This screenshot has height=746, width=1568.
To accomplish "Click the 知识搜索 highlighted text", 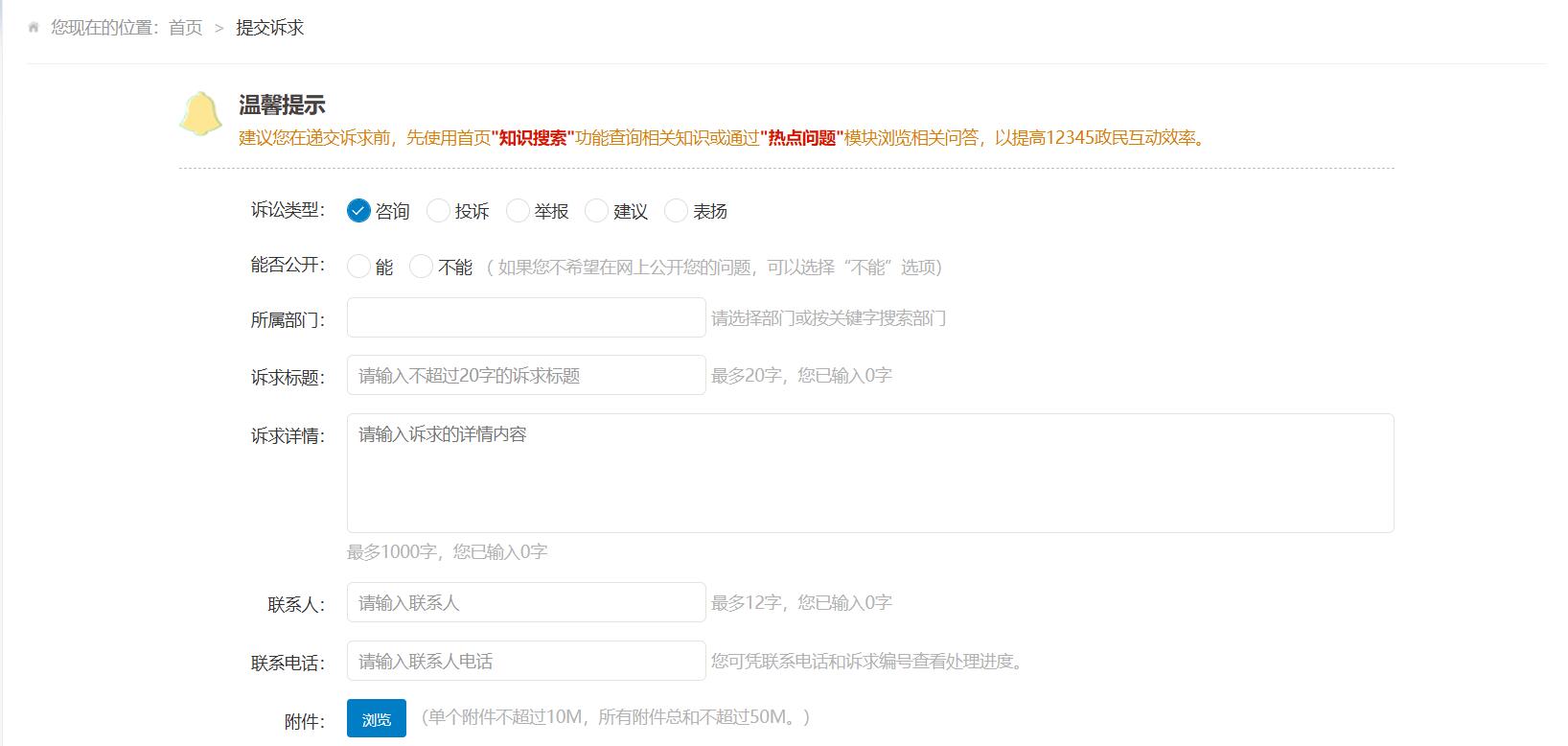I will pyautogui.click(x=533, y=138).
